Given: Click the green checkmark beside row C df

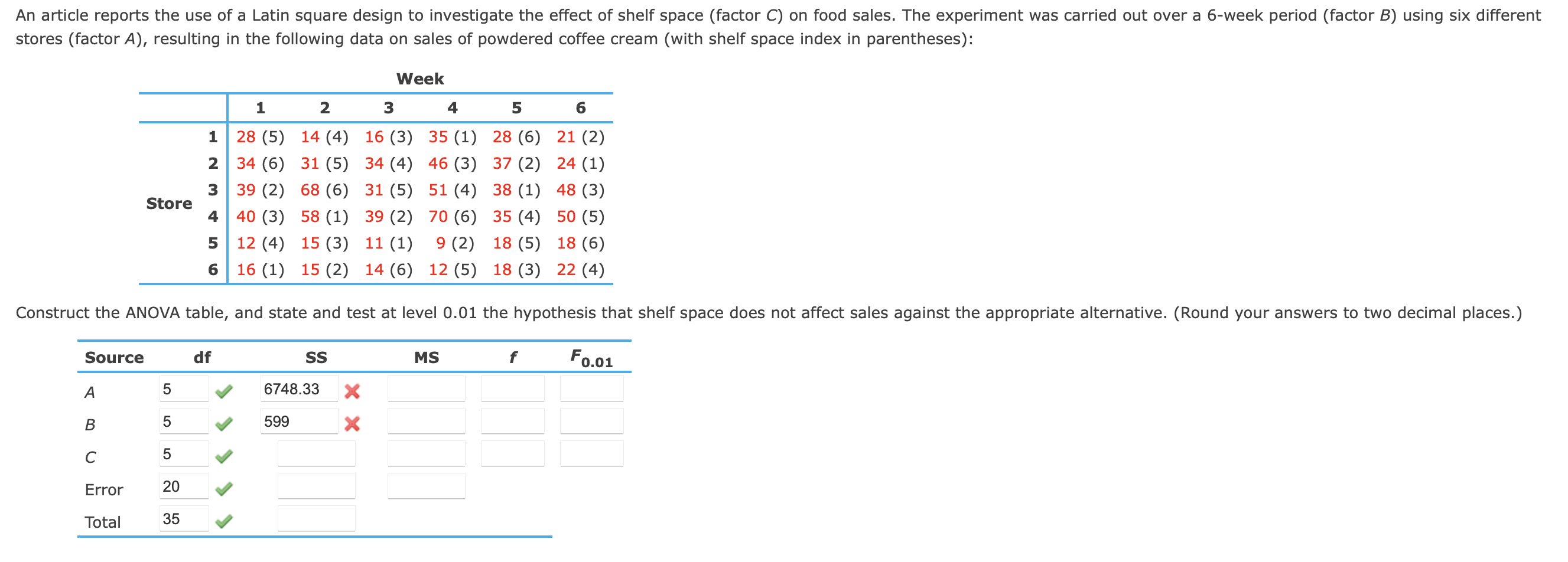Looking at the screenshot, I should click(x=224, y=454).
